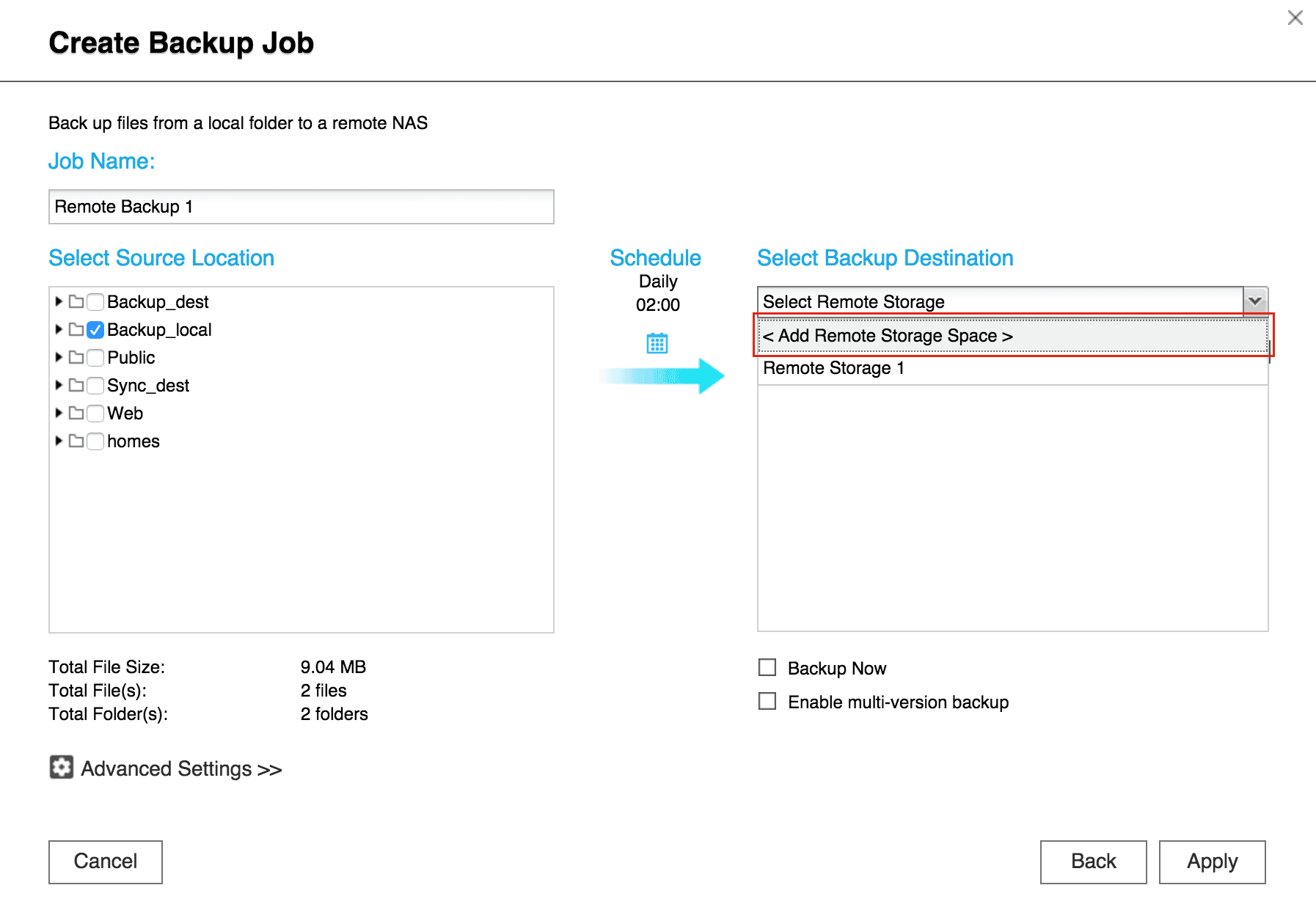Toggle the Select Remote Storage dropdown arrow

pos(1255,301)
